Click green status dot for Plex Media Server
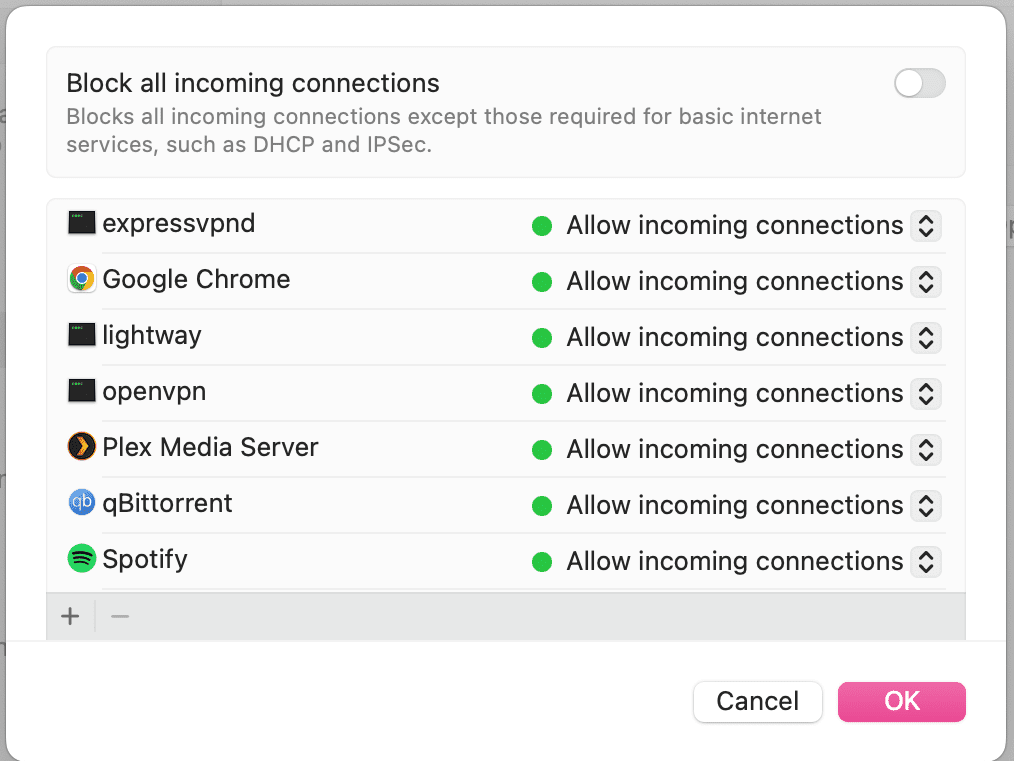1014x761 pixels. [541, 450]
